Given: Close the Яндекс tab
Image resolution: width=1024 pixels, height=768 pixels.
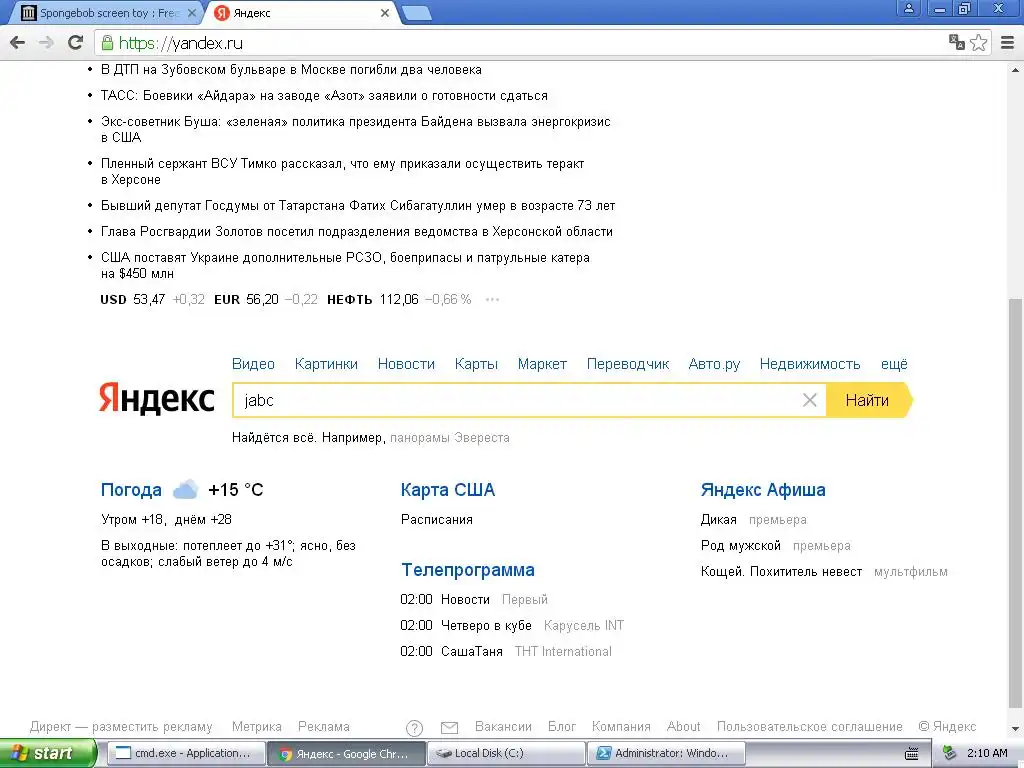Looking at the screenshot, I should tap(385, 13).
